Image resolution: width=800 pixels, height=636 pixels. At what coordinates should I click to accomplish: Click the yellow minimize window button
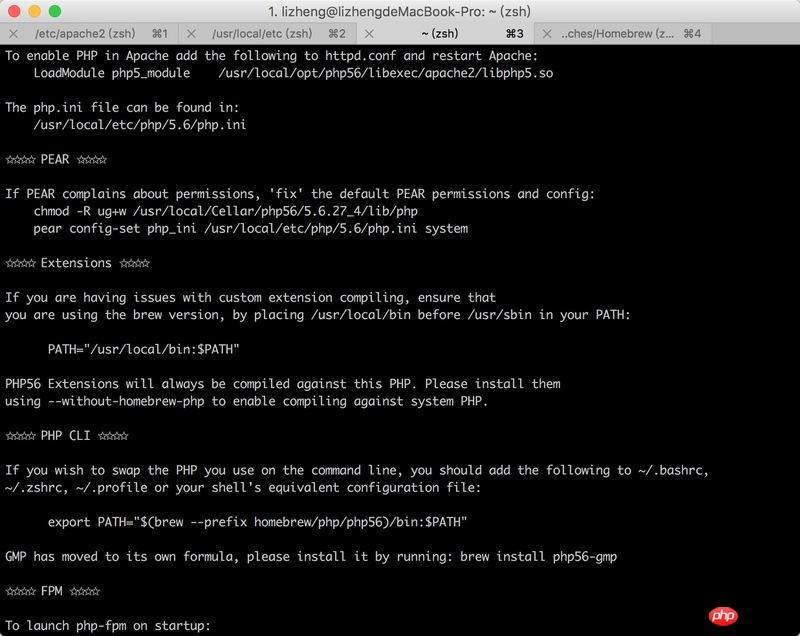35,11
